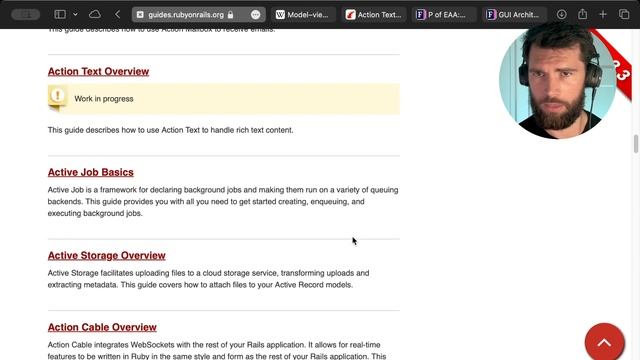Click the F favicon on P of EAA tab
This screenshot has height=360, width=640.
[x=420, y=15]
